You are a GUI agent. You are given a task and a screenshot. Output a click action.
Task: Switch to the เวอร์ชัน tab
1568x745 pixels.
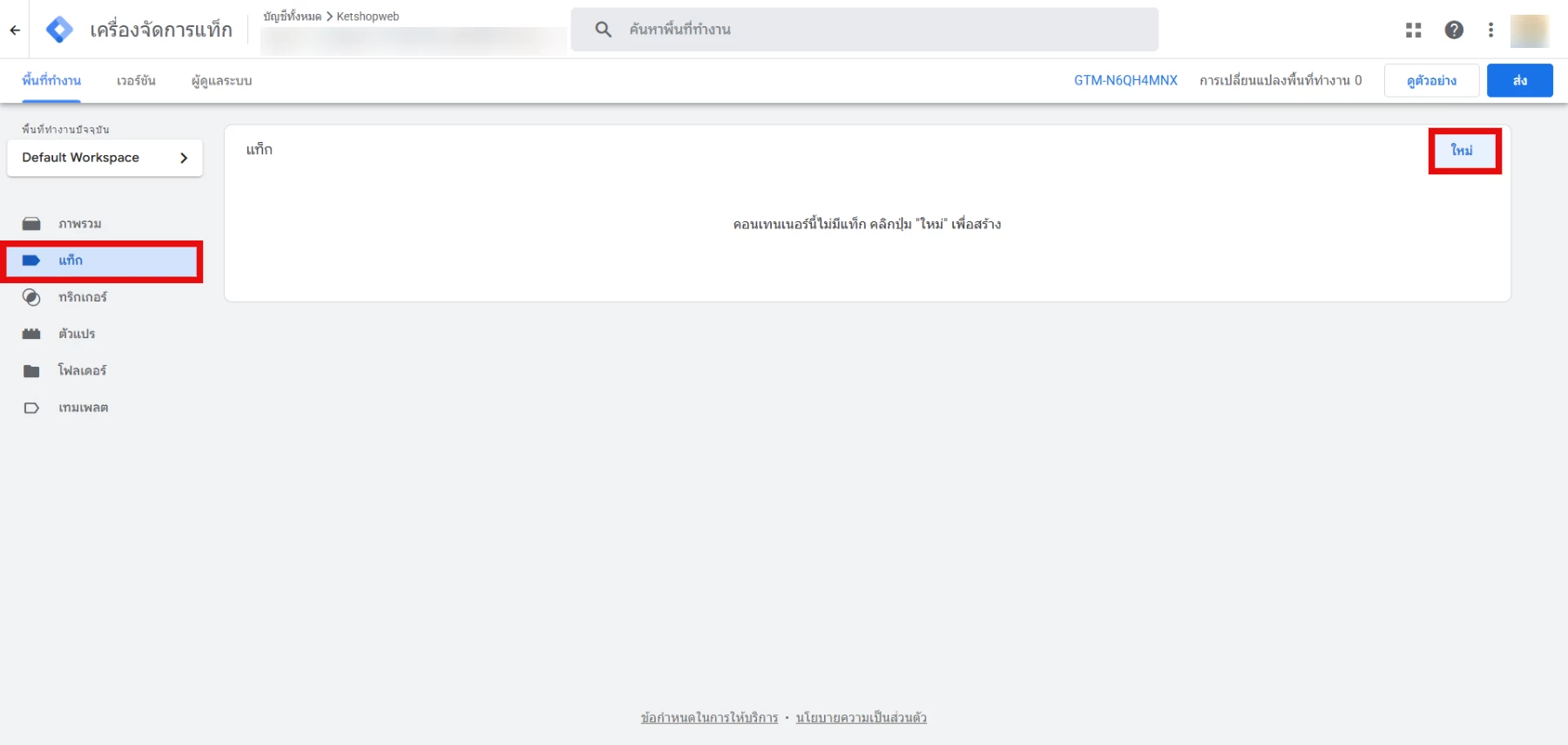tap(136, 81)
